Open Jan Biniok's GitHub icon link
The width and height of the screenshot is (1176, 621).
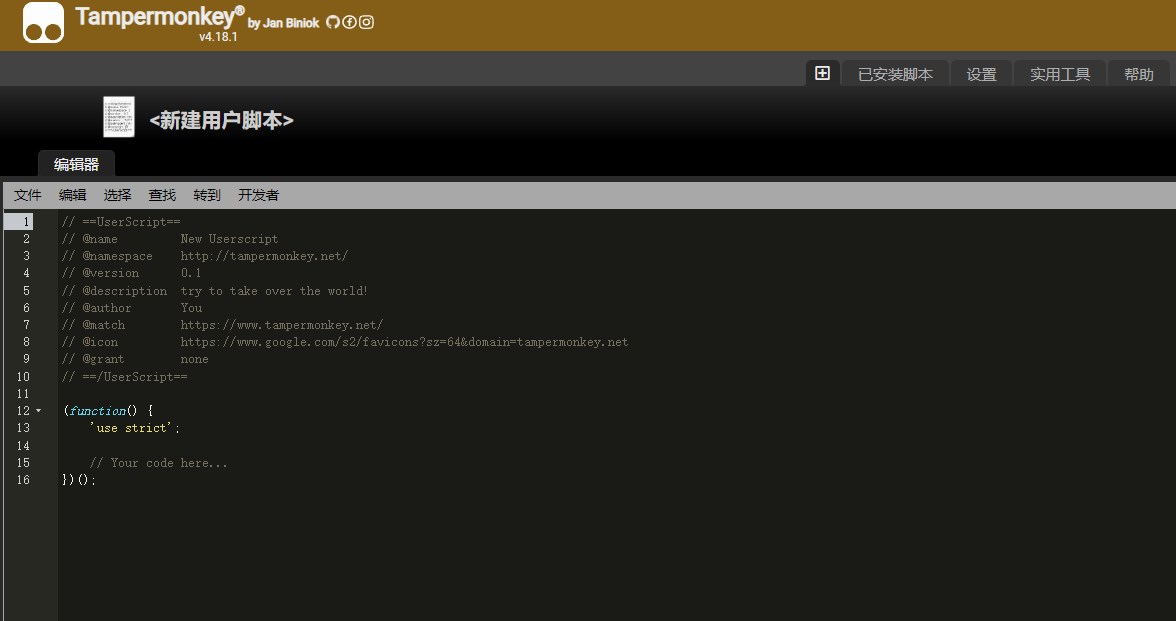click(x=333, y=22)
